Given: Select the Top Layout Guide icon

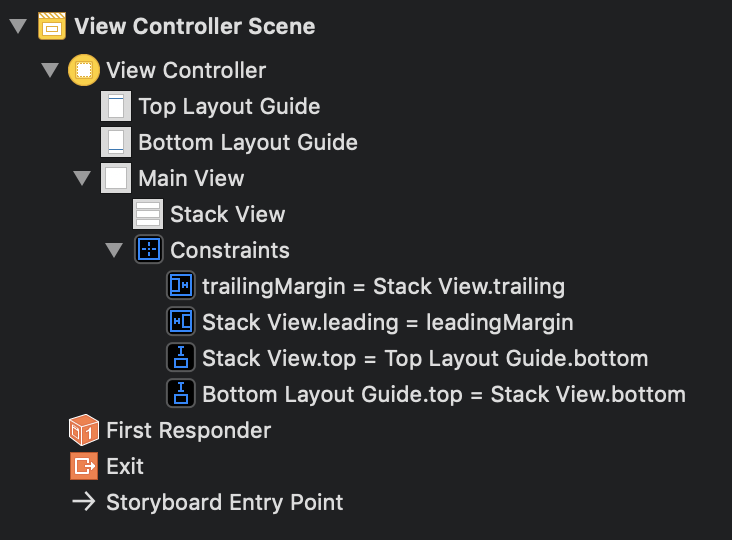Looking at the screenshot, I should point(116,106).
